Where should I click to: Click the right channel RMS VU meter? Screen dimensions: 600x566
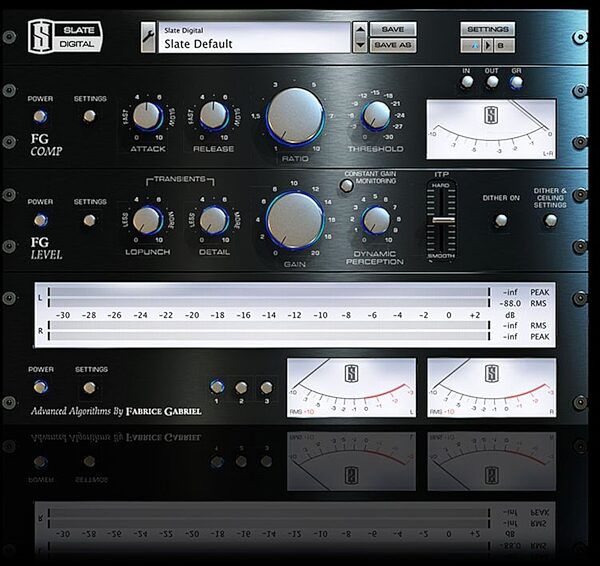click(x=491, y=388)
